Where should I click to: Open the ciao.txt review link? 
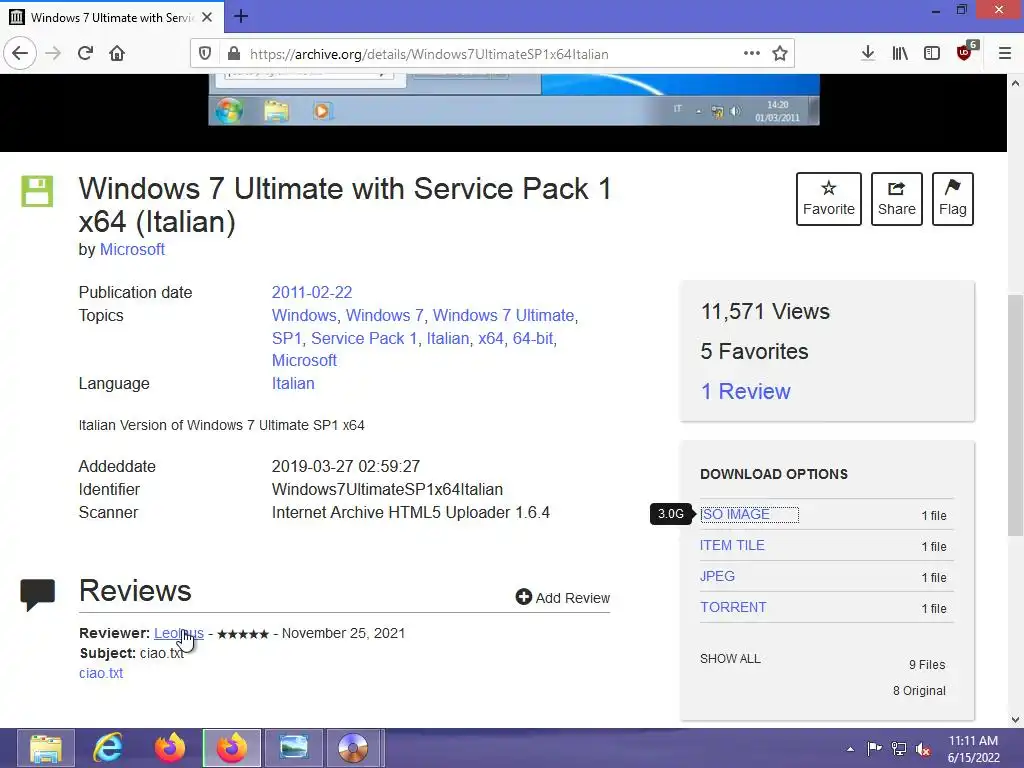(101, 673)
